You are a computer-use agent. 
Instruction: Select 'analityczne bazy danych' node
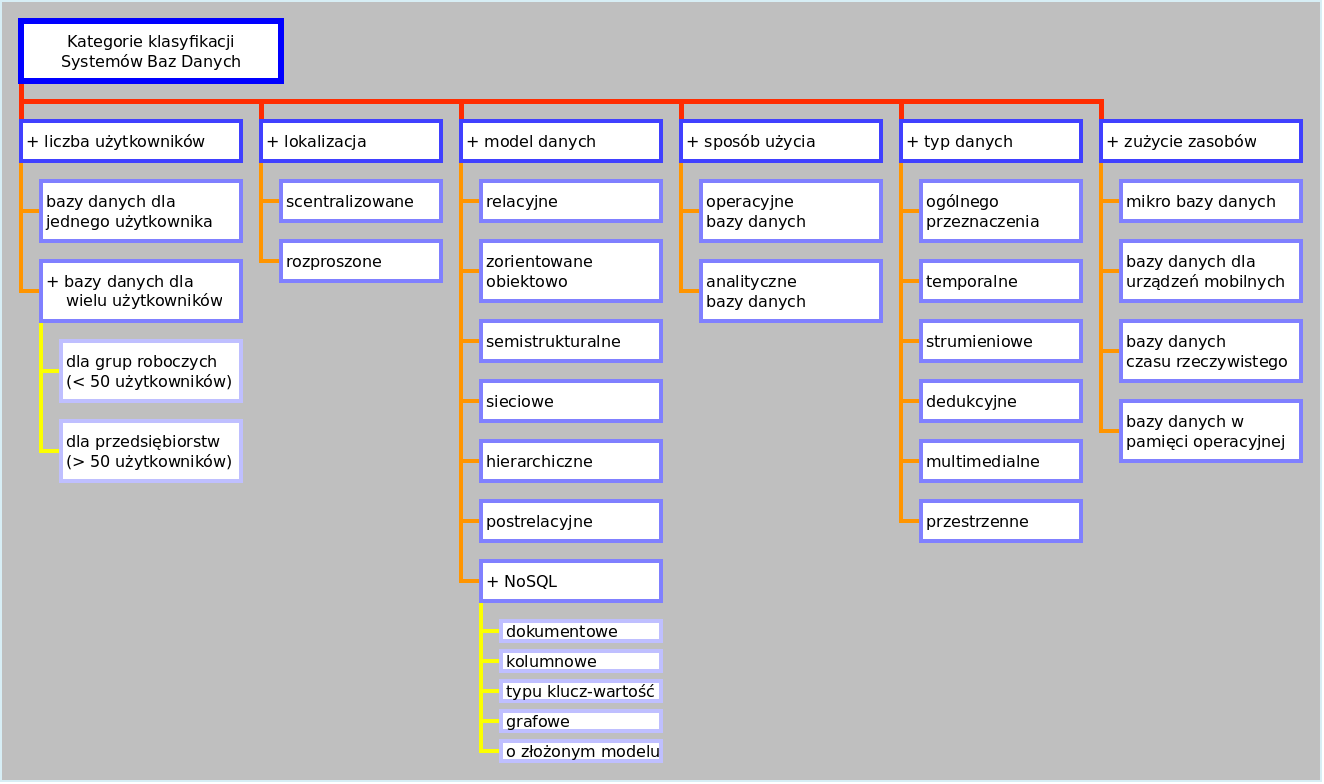point(791,291)
